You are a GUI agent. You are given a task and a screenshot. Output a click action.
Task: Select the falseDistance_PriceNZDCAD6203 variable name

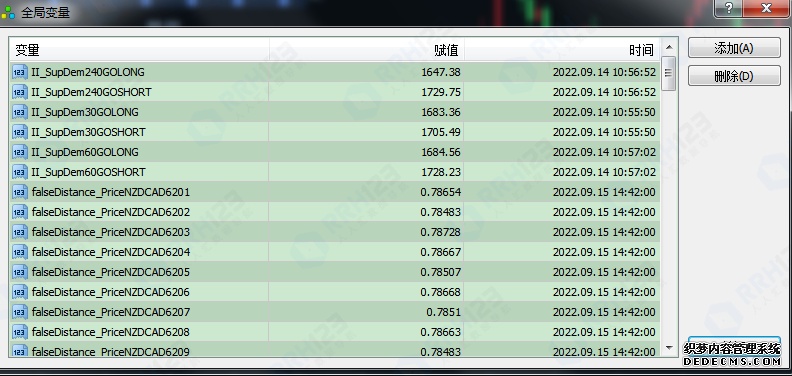click(x=111, y=232)
